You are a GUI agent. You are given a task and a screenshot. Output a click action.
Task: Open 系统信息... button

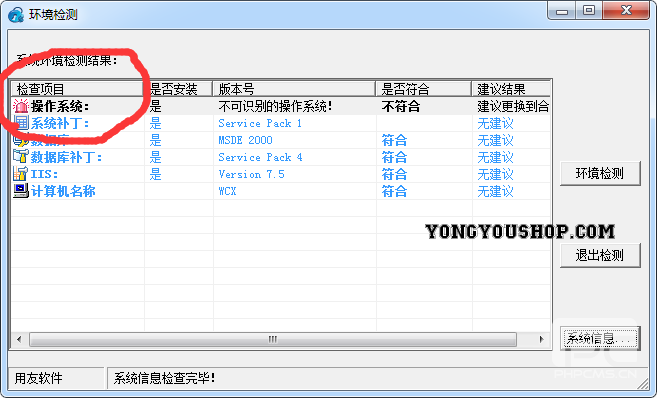600,338
